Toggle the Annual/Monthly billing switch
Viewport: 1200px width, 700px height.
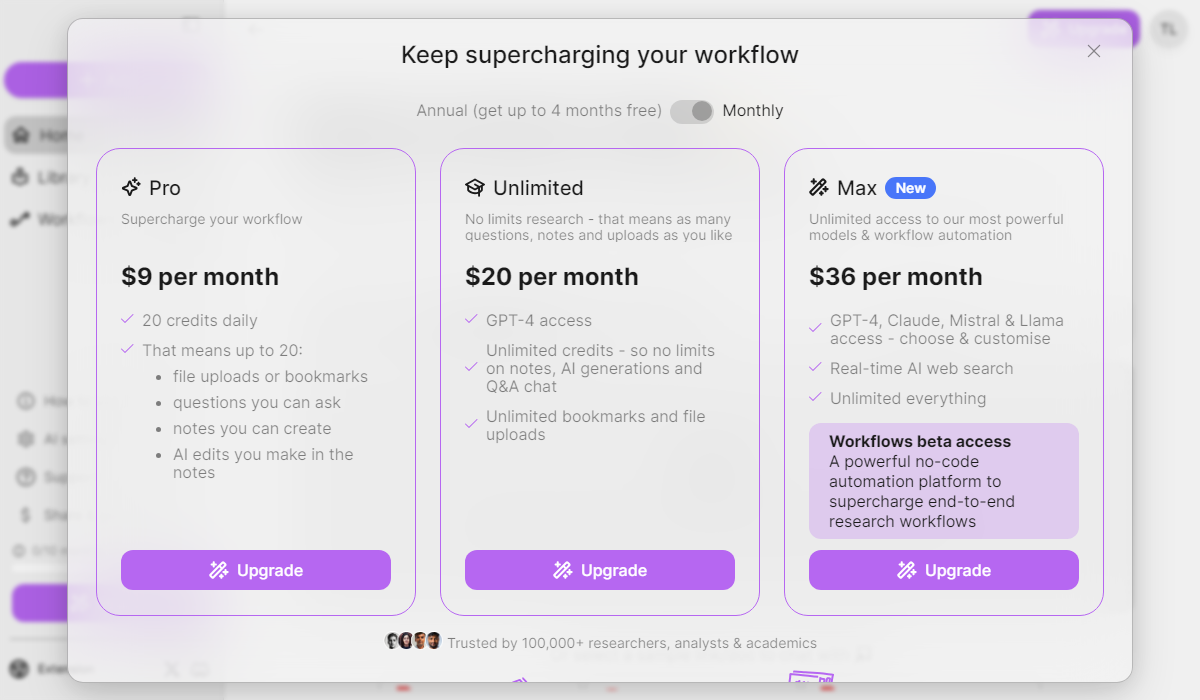pos(691,111)
